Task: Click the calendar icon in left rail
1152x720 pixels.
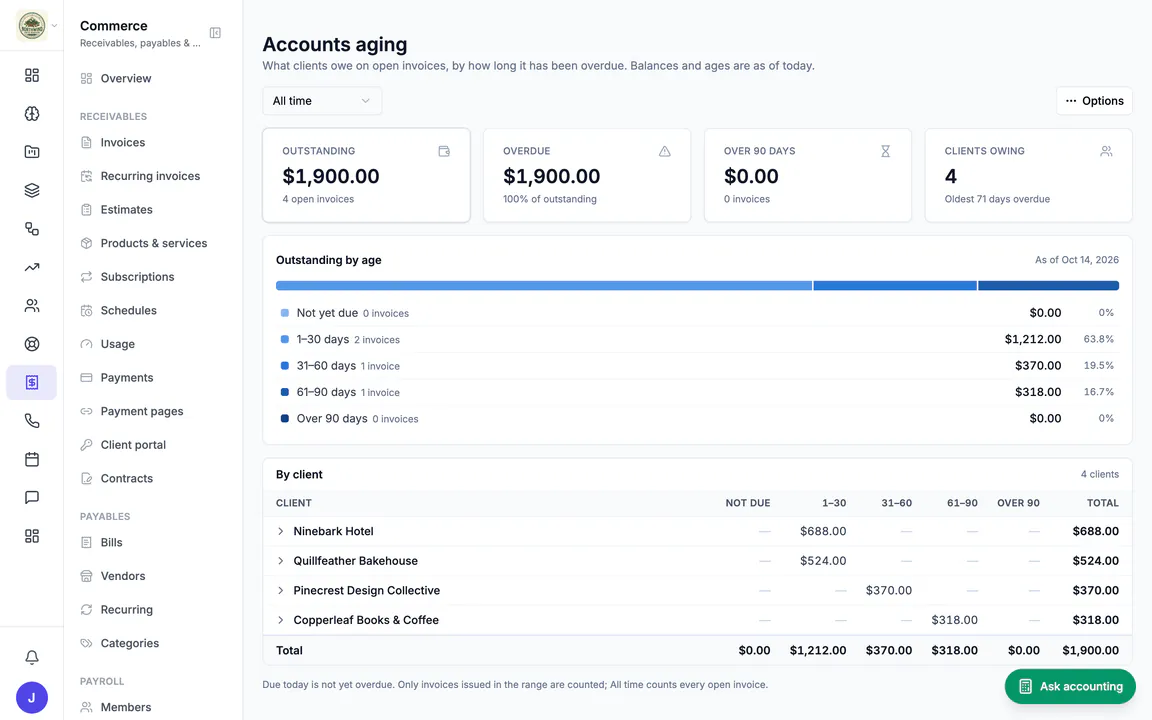Action: (x=32, y=459)
